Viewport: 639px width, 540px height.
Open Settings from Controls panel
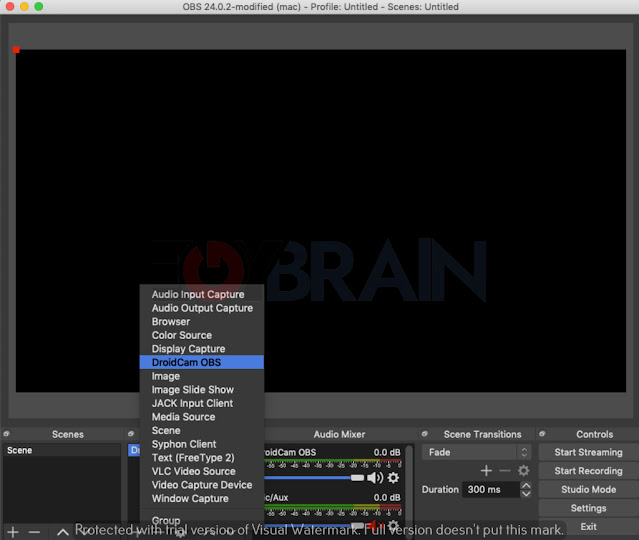tap(588, 508)
